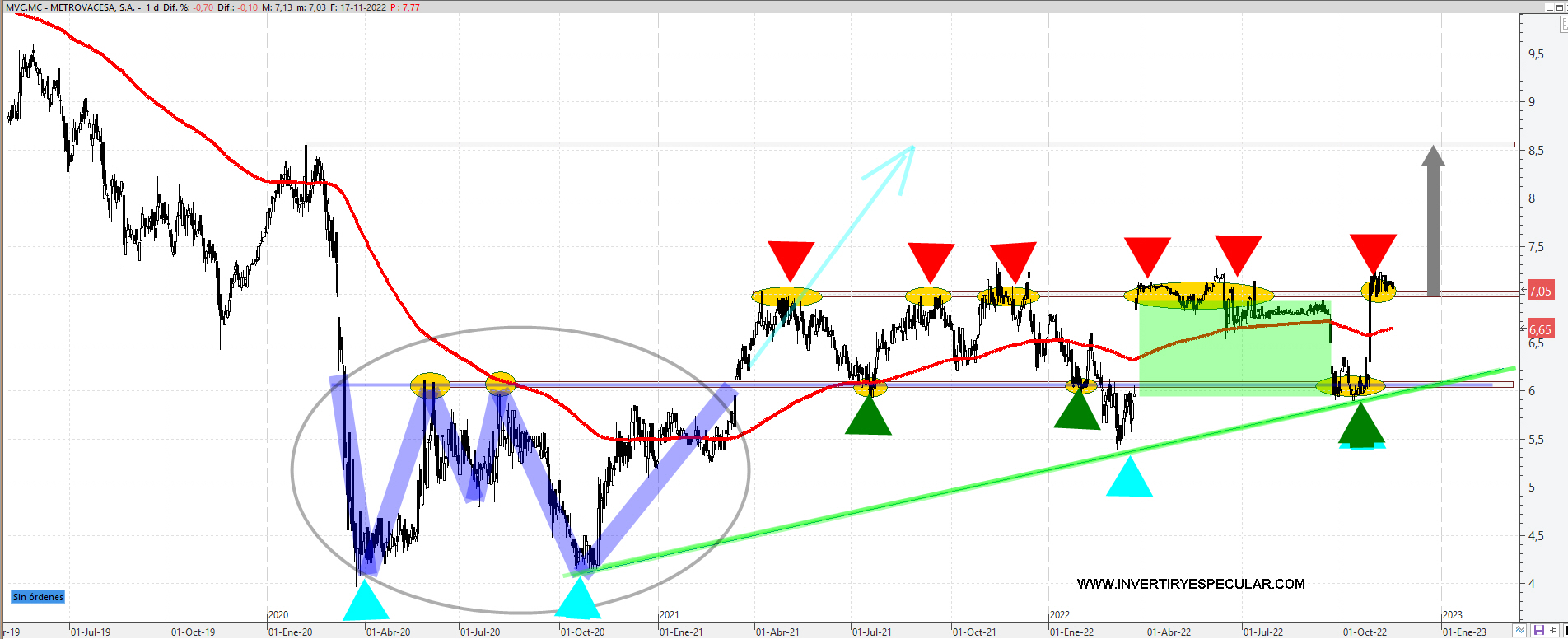
Task: Click the red 7,05 price tag
Action: 1540,291
